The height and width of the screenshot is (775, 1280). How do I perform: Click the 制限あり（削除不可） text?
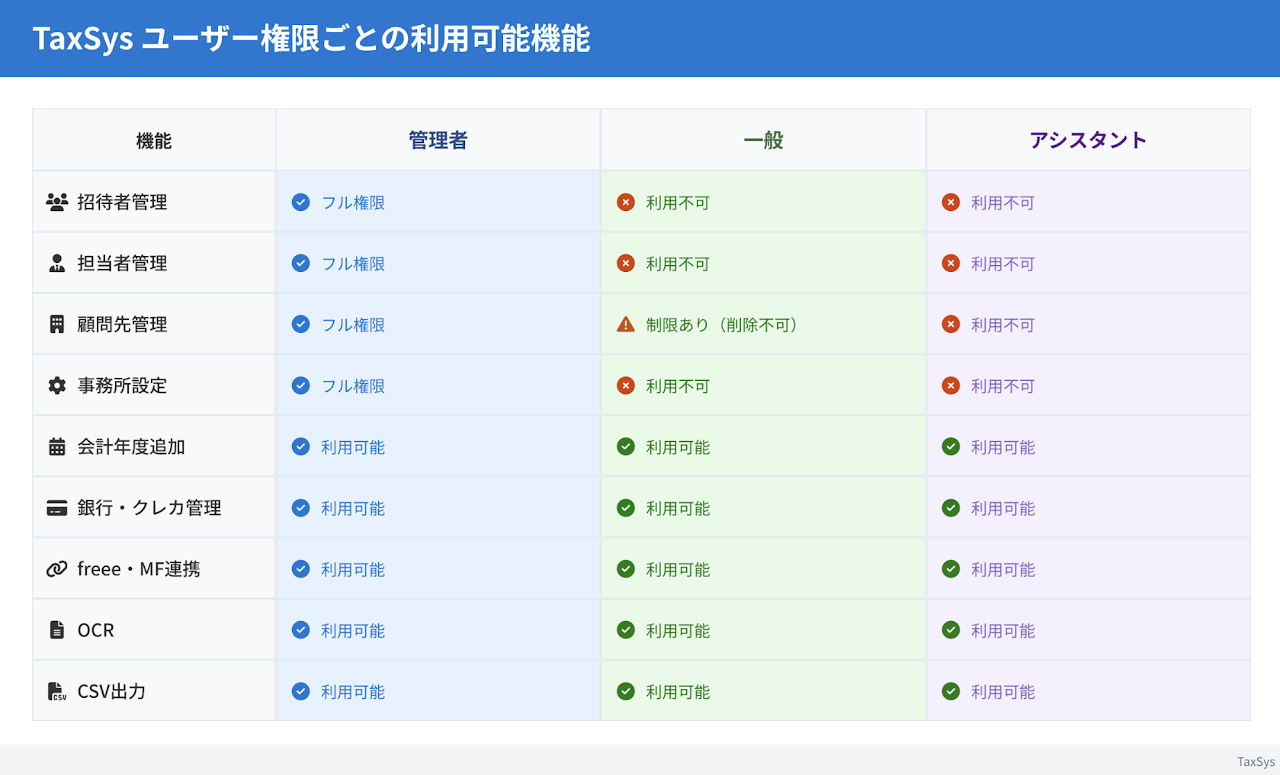(x=722, y=325)
